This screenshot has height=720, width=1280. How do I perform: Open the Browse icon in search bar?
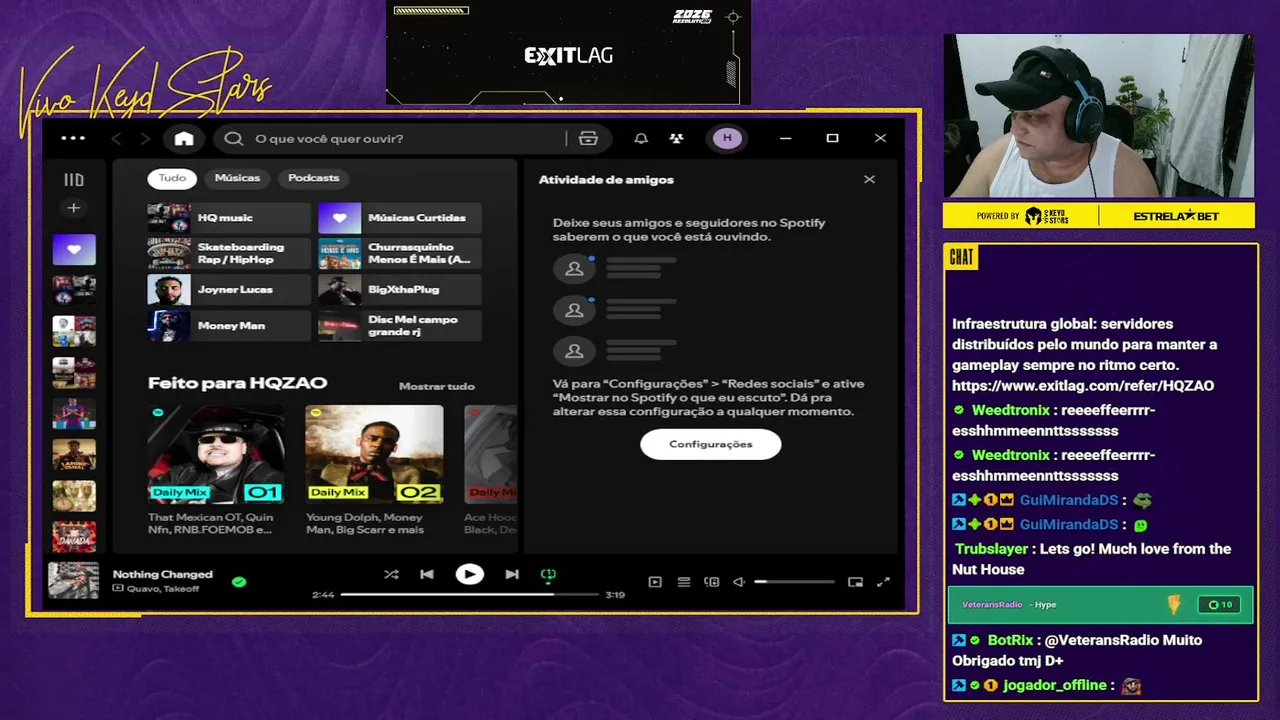point(588,138)
